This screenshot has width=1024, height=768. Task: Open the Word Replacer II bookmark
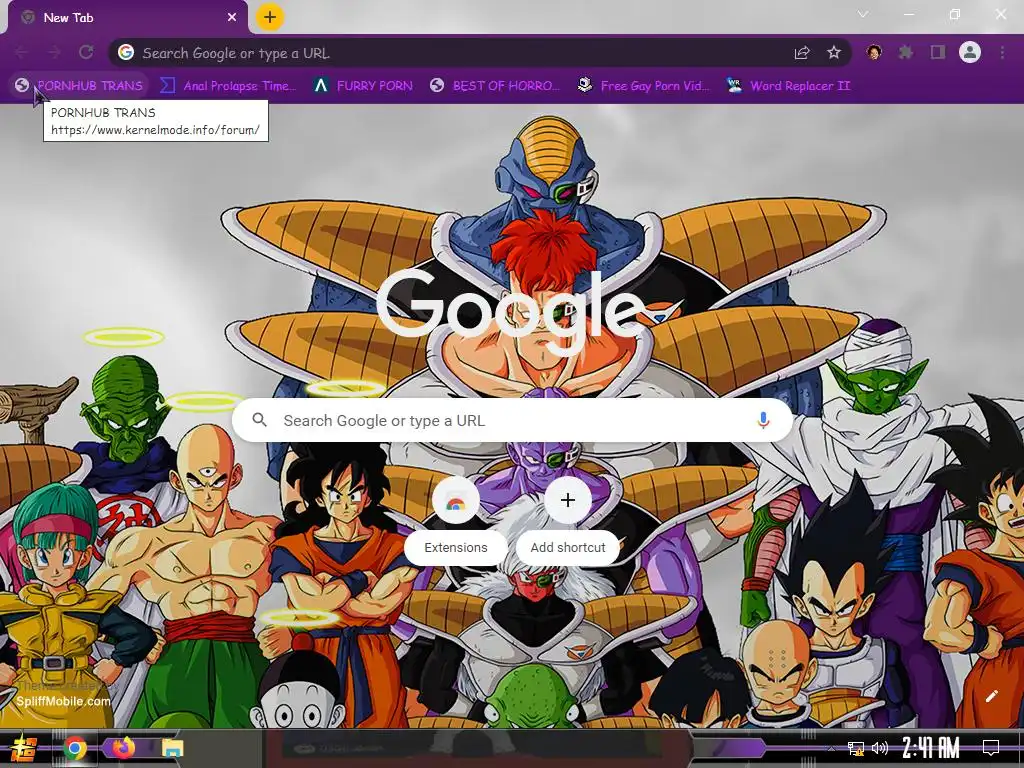(x=788, y=86)
